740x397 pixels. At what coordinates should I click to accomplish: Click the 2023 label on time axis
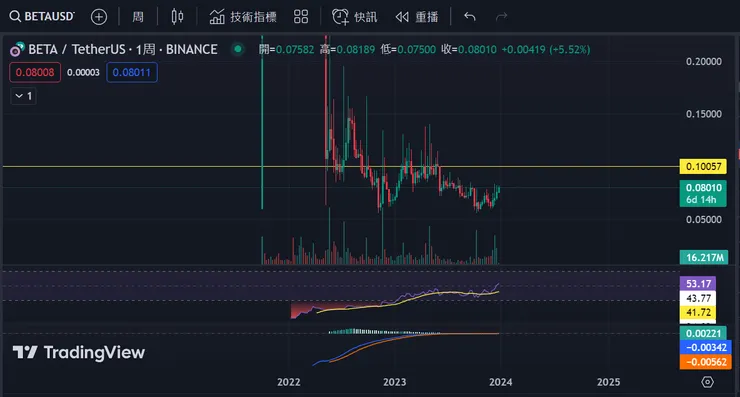[x=395, y=382]
